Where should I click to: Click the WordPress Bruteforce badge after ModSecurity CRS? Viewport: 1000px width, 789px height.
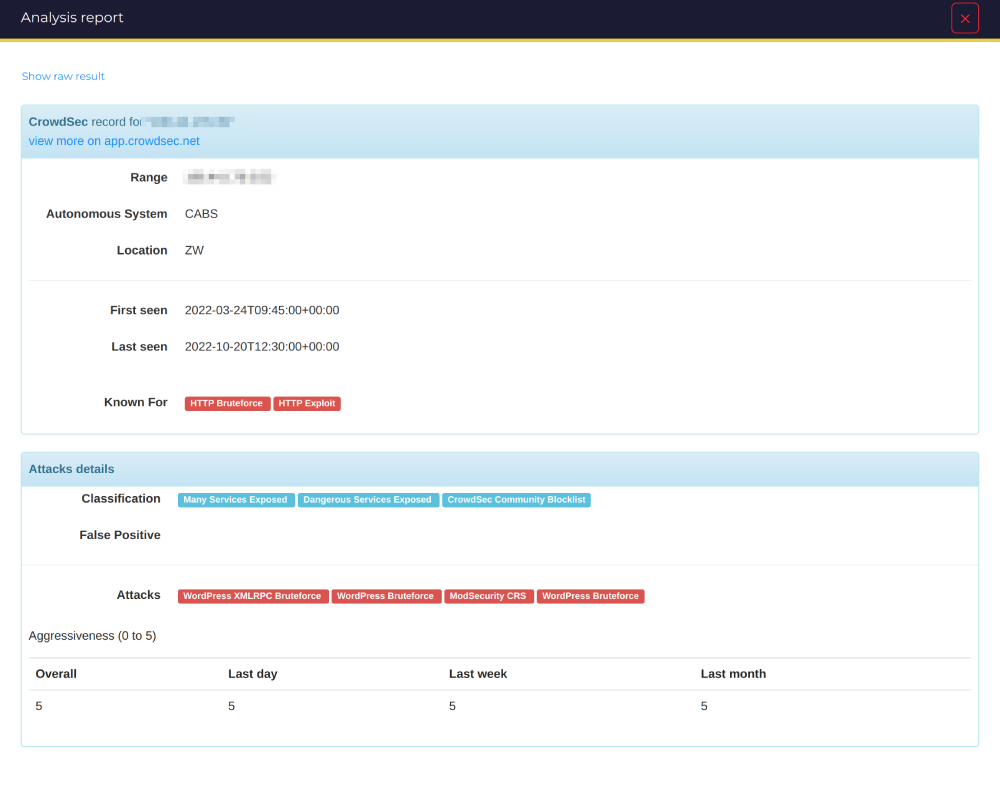click(x=590, y=596)
